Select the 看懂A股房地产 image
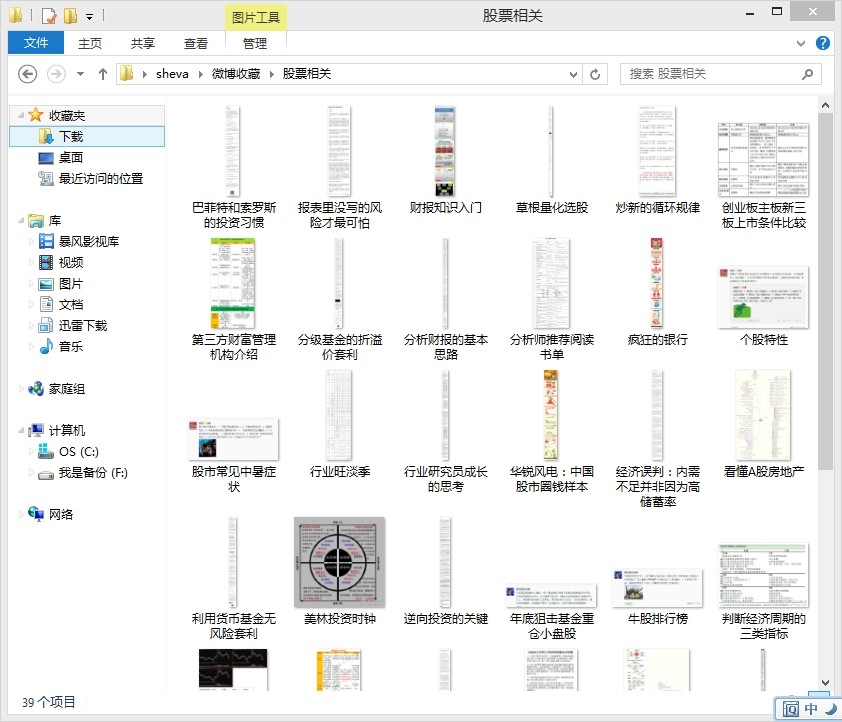The height and width of the screenshot is (722, 842). click(764, 425)
